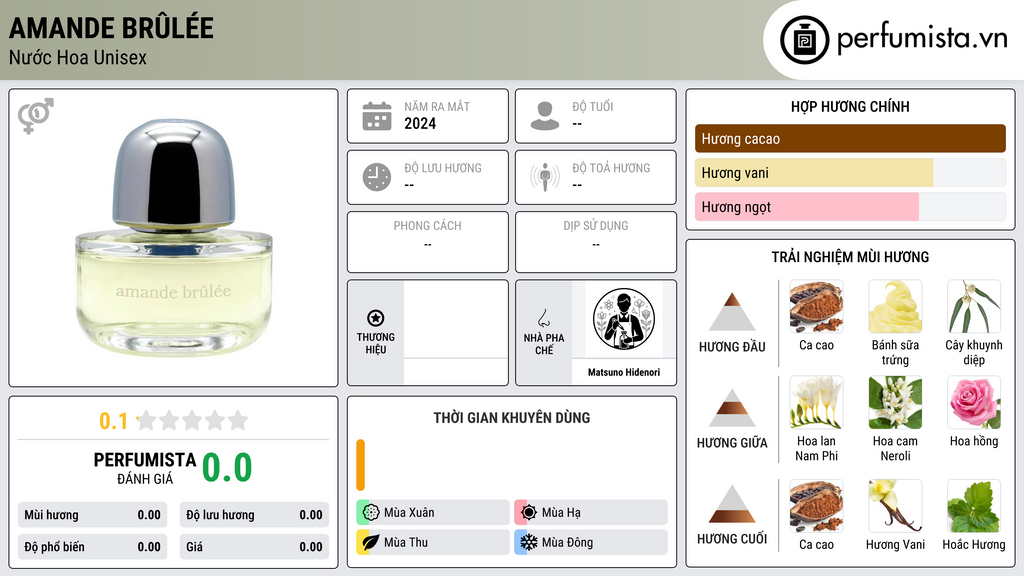Click the sillage icon beside Độ toả hương
This screenshot has height=576, width=1024.
(545, 177)
